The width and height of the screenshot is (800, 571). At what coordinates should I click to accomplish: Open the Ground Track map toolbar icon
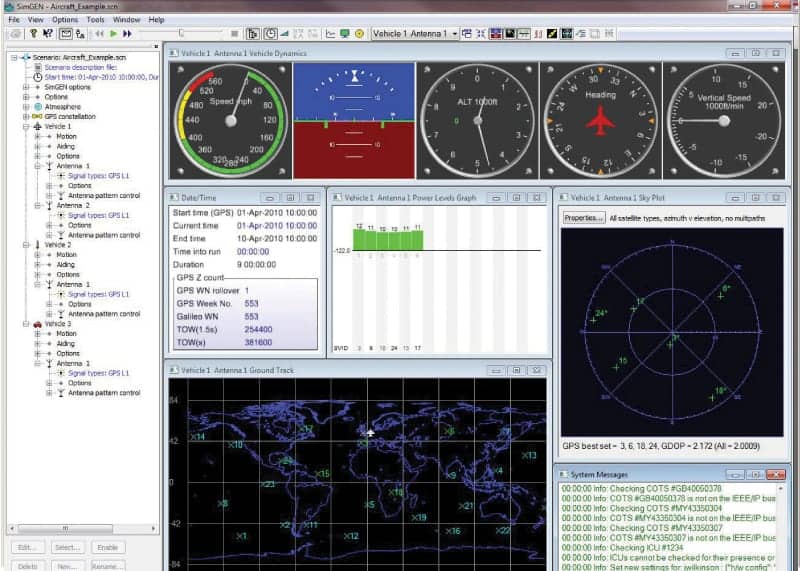[566, 34]
